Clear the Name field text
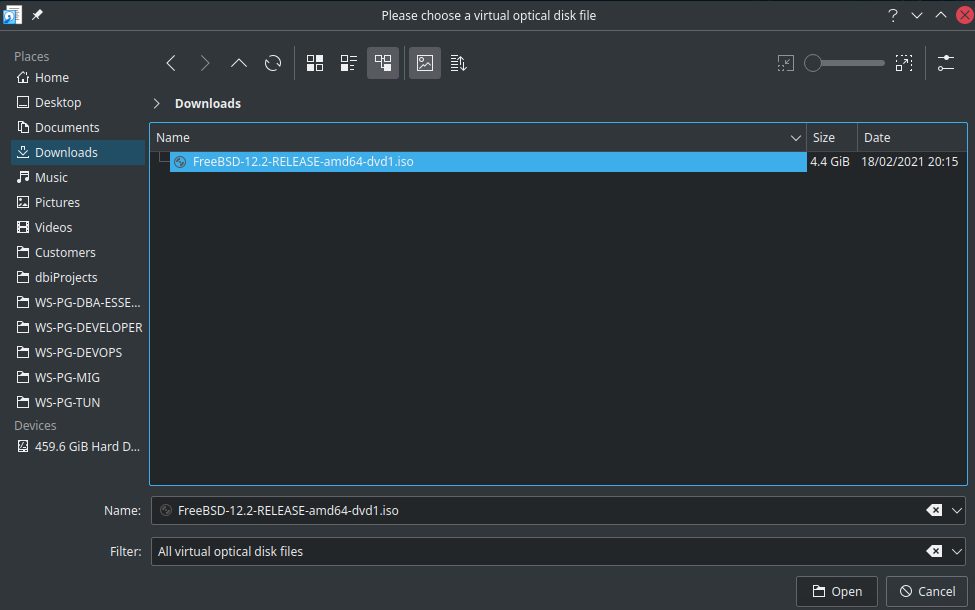 pyautogui.click(x=934, y=511)
